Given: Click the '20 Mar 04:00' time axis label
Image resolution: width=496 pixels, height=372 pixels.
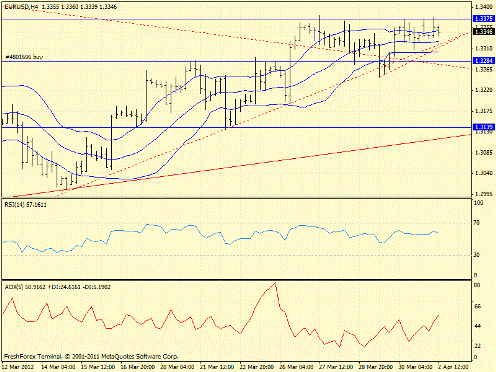Looking at the screenshot, I should 178,367.
